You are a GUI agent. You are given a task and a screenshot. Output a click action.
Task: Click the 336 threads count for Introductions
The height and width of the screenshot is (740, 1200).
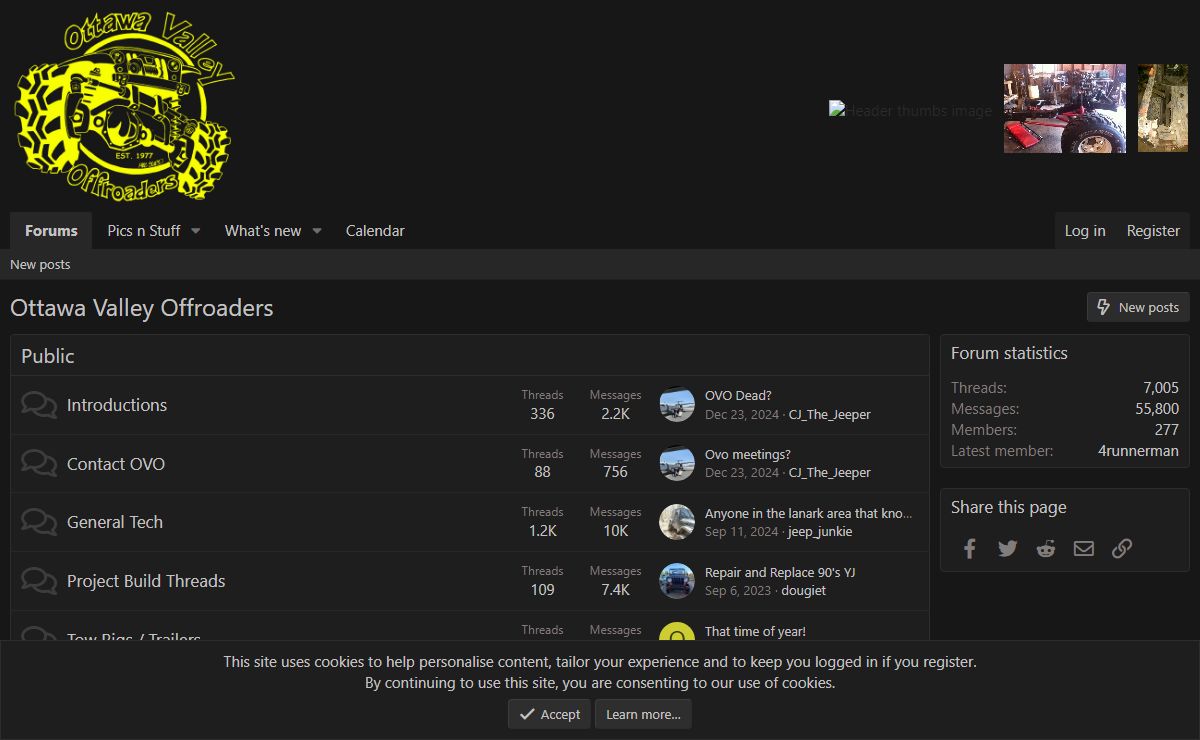[x=542, y=414]
